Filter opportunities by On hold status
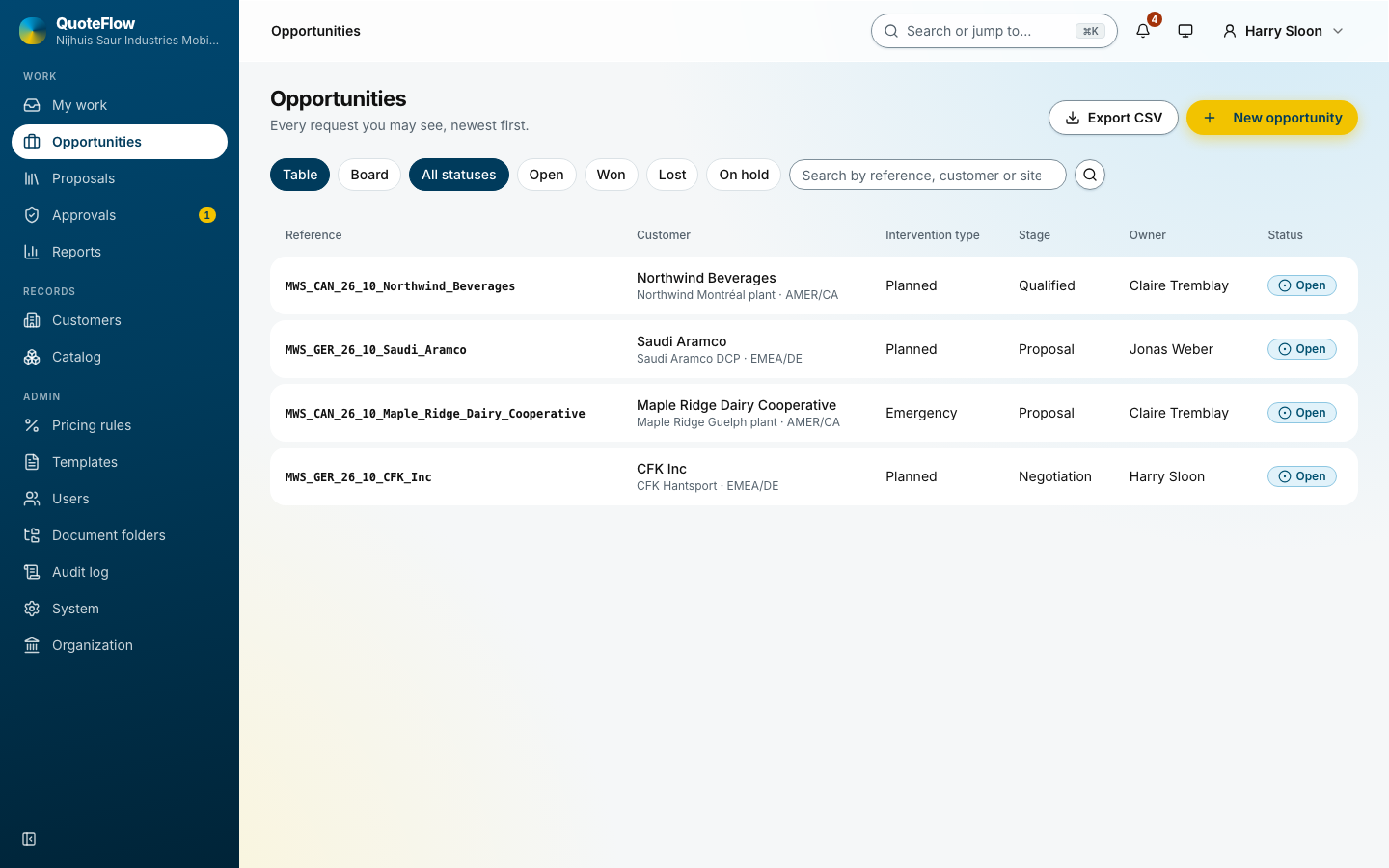This screenshot has width=1389, height=868. tap(744, 175)
